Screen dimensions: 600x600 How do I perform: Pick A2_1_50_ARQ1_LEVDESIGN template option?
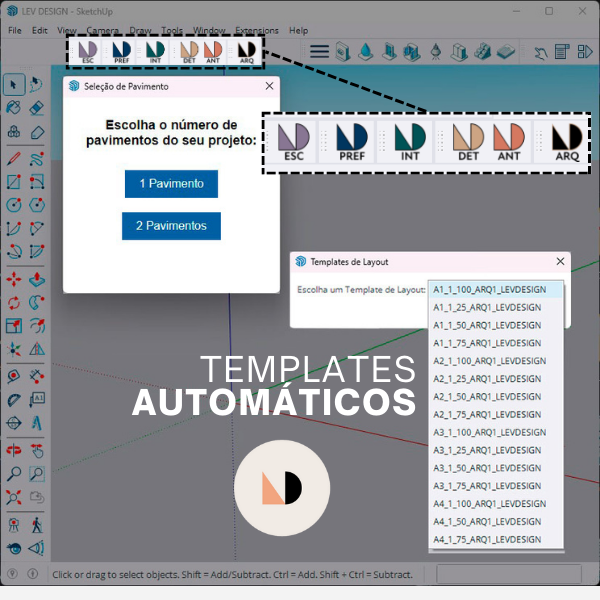pos(496,396)
